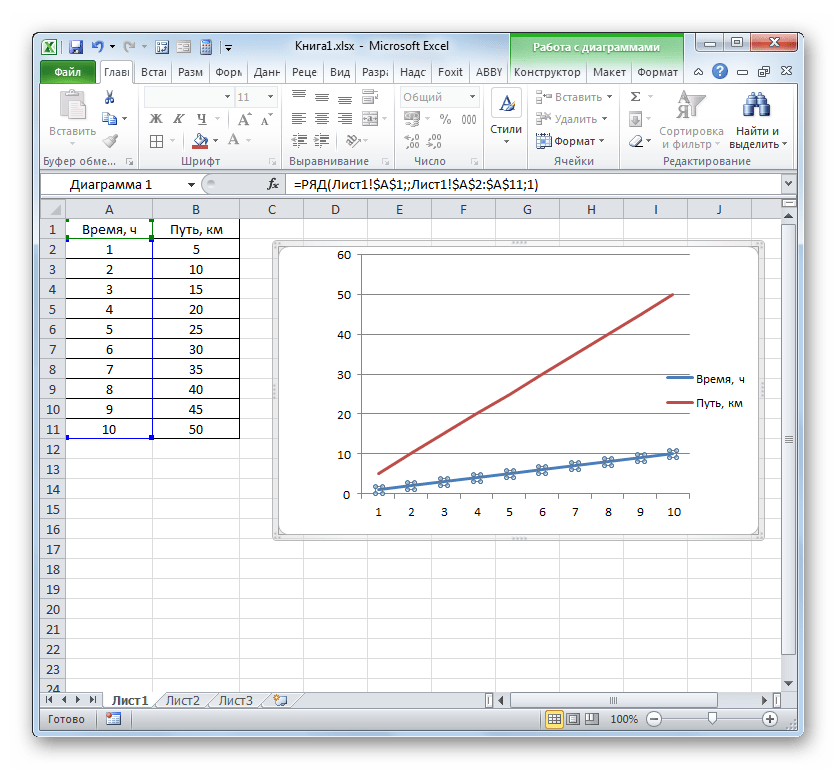Toggle underline (Ч) formatting
837x770 pixels.
[x=201, y=119]
